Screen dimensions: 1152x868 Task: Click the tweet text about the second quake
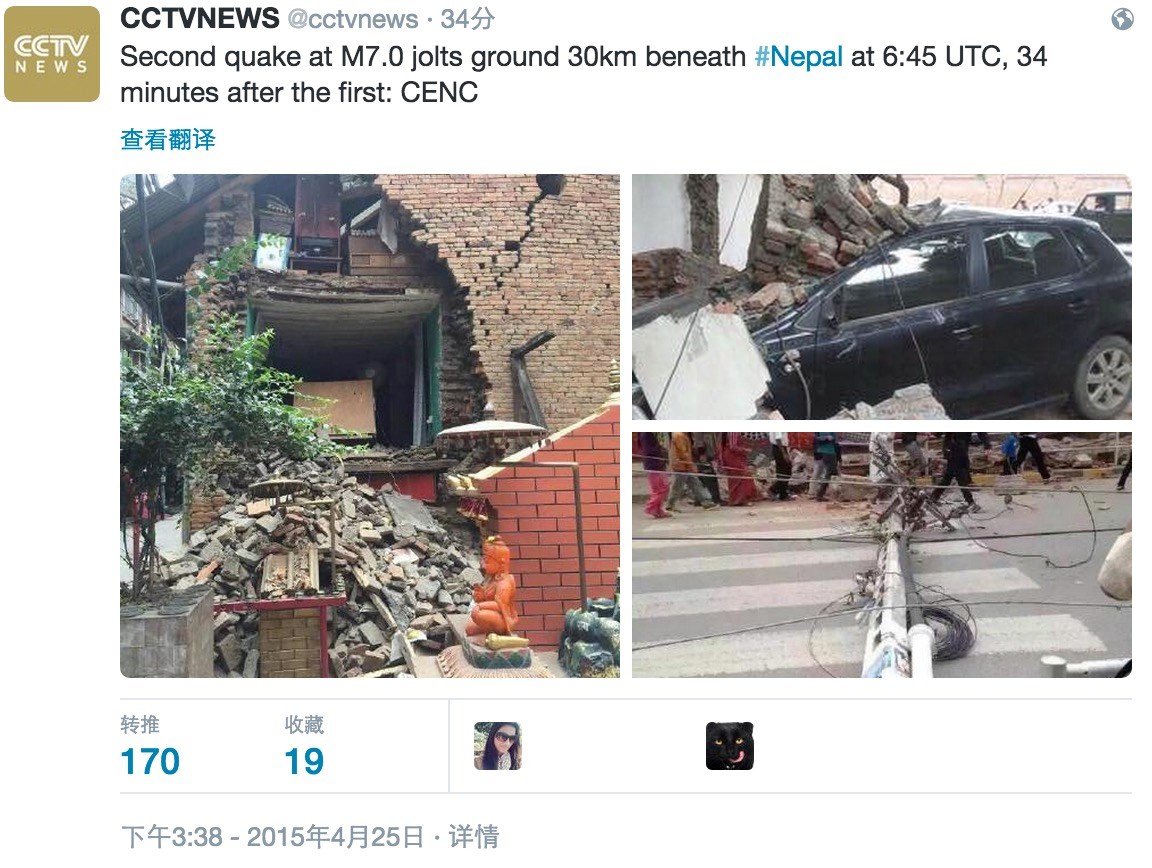click(583, 74)
